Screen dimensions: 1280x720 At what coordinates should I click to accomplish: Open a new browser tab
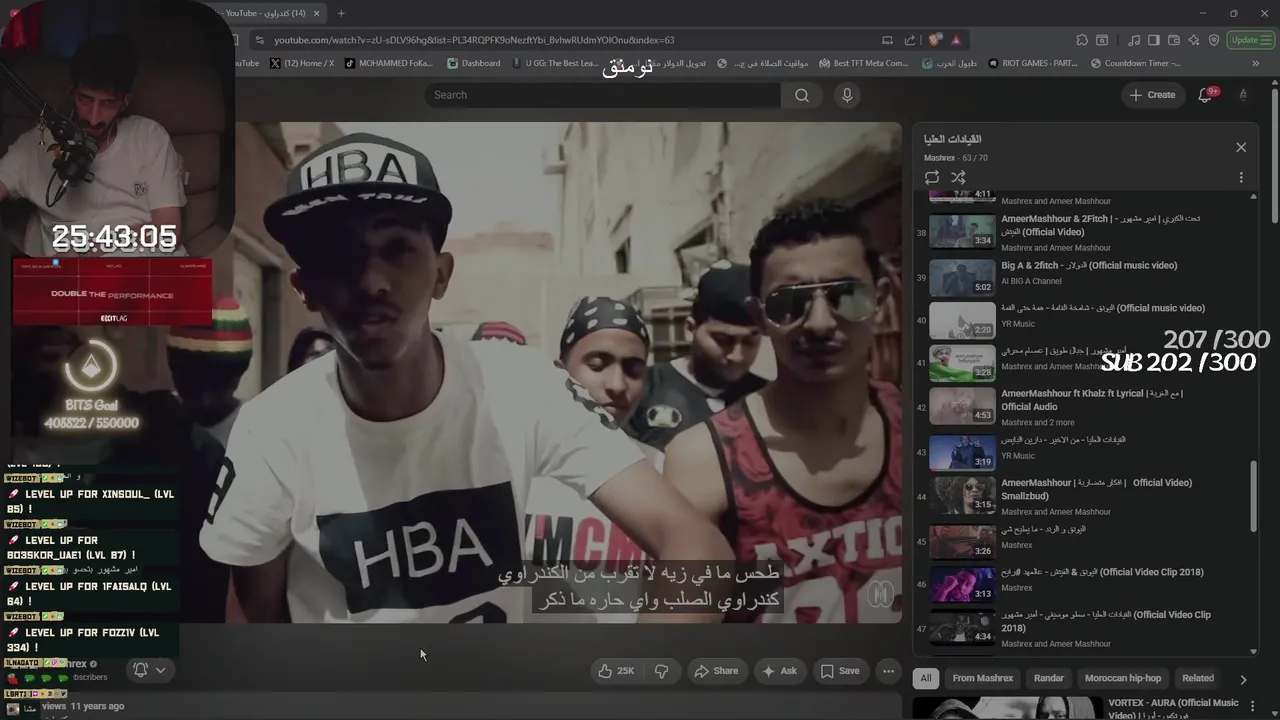click(341, 13)
